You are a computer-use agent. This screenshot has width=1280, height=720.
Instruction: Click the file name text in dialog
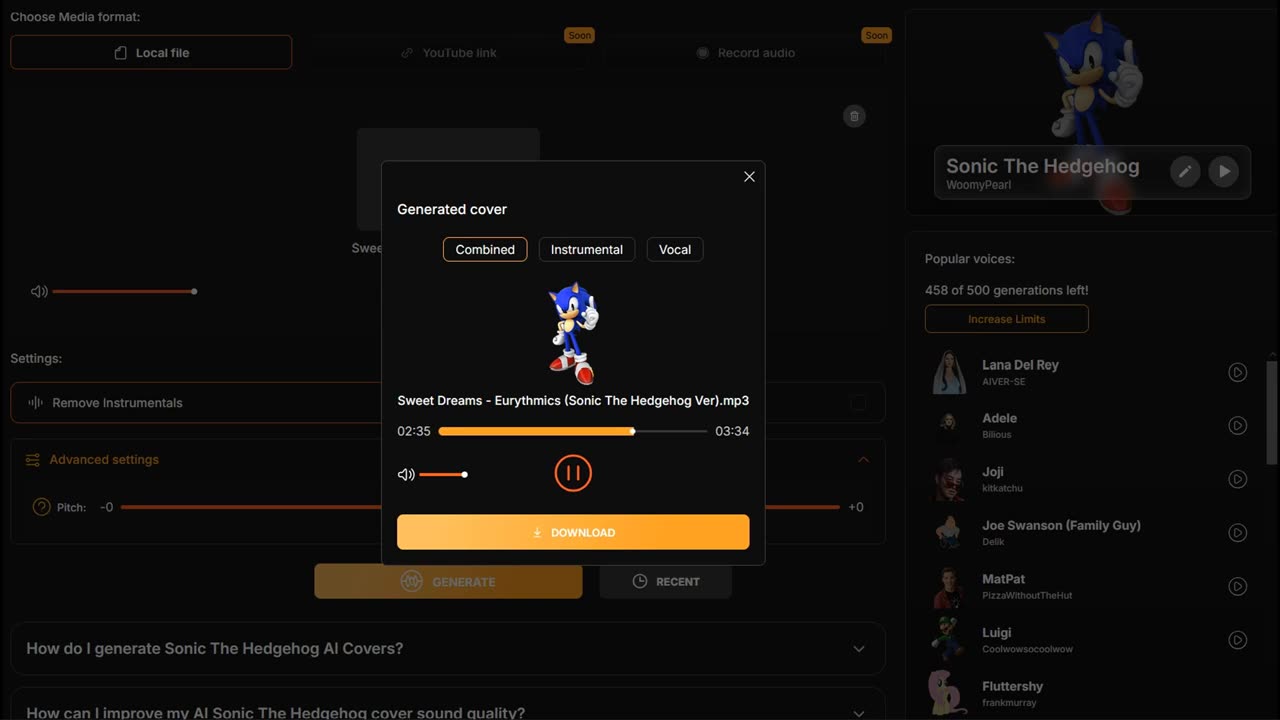573,400
